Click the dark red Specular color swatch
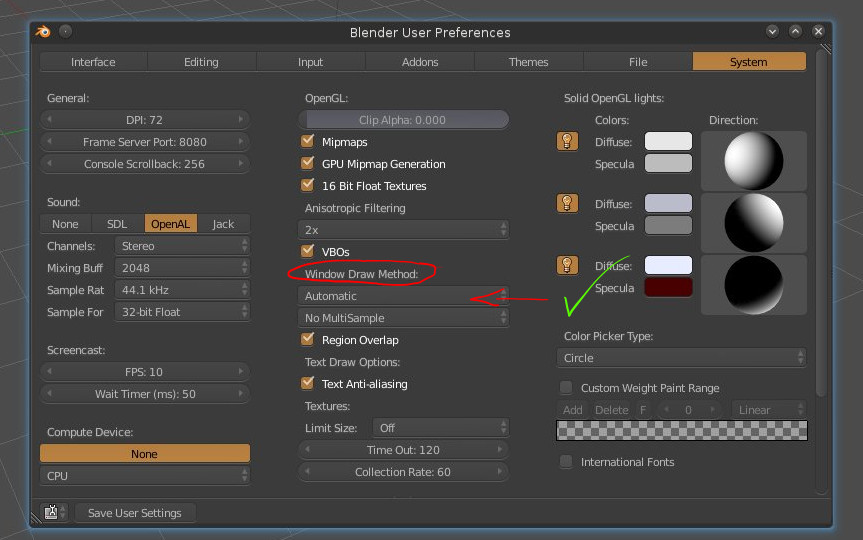Image resolution: width=863 pixels, height=540 pixels. pos(668,288)
